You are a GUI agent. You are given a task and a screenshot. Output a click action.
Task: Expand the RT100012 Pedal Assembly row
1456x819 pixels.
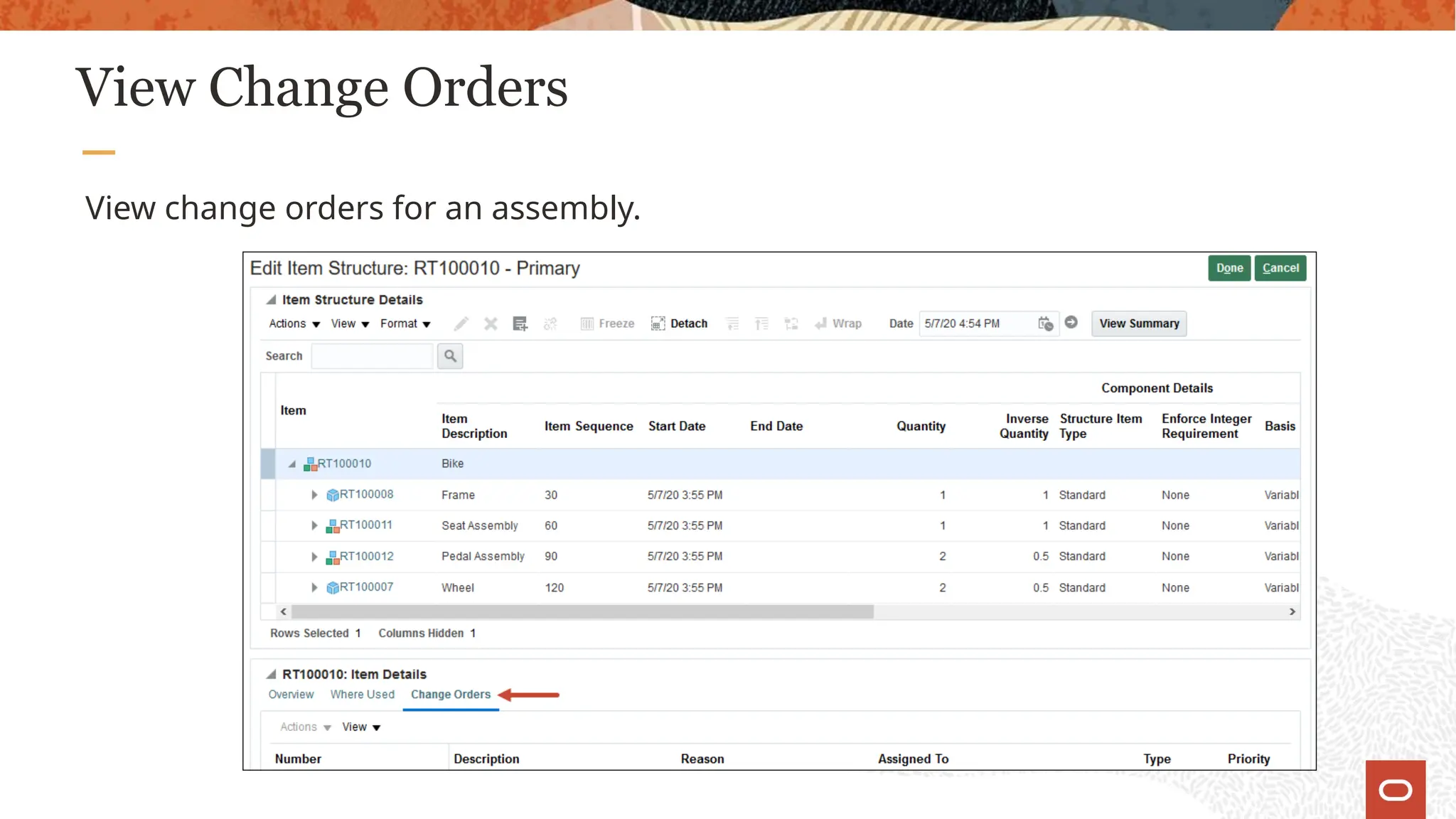(314, 557)
